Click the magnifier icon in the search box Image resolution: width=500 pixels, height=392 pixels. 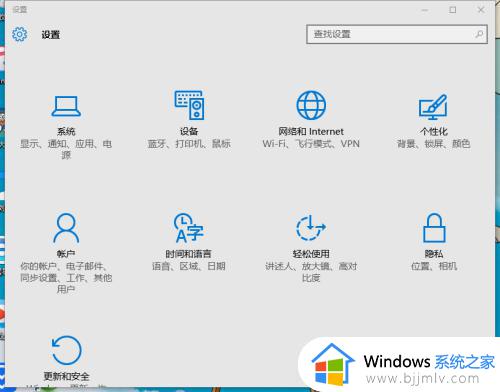479,34
